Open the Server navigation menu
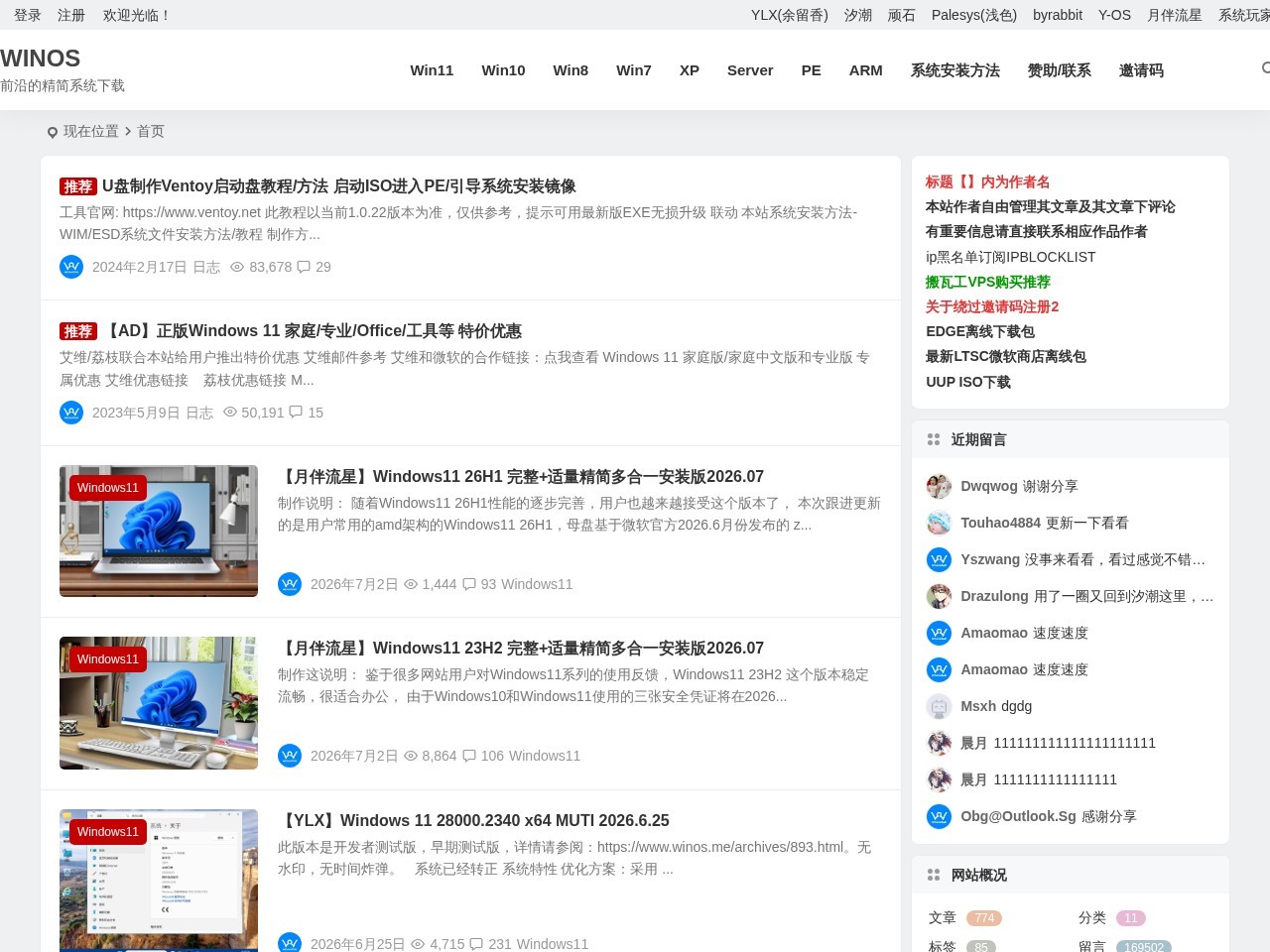The width and height of the screenshot is (1270, 952). pos(750,70)
